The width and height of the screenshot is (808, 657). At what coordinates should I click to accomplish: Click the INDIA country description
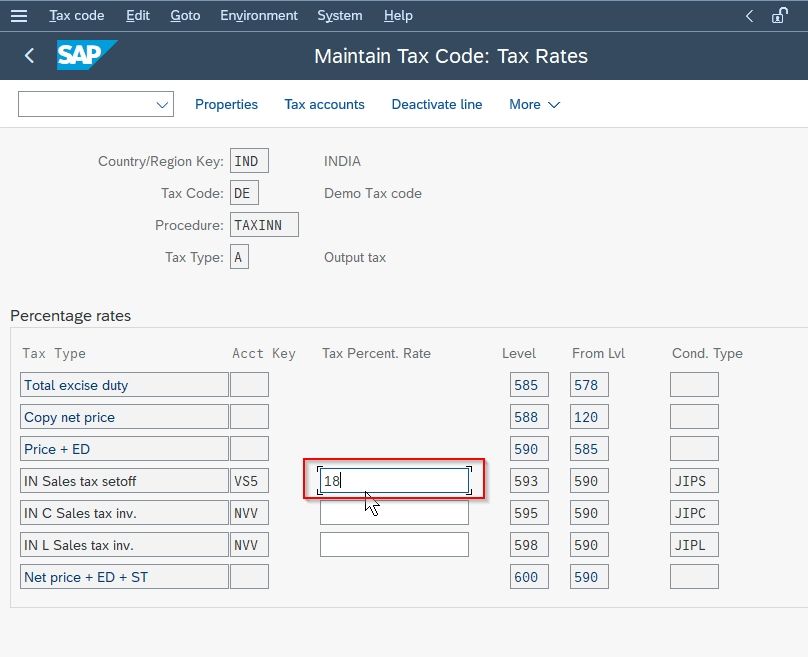(342, 161)
